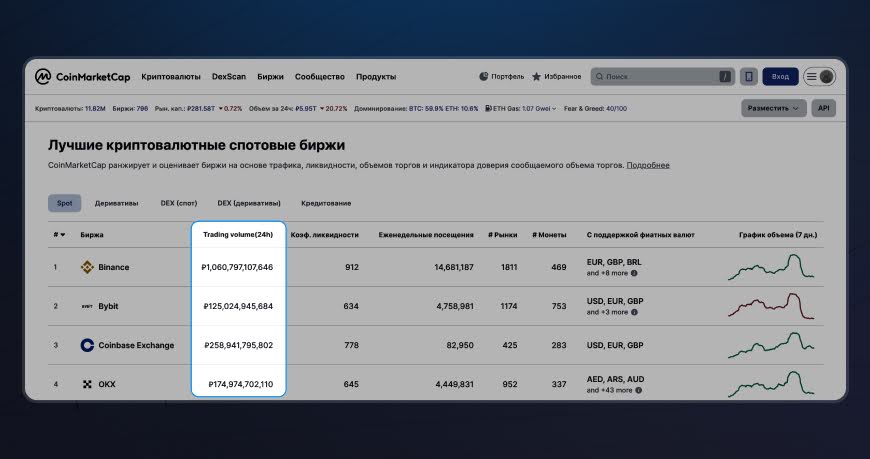Open the Продукты menu
The height and width of the screenshot is (459, 870).
(x=376, y=77)
